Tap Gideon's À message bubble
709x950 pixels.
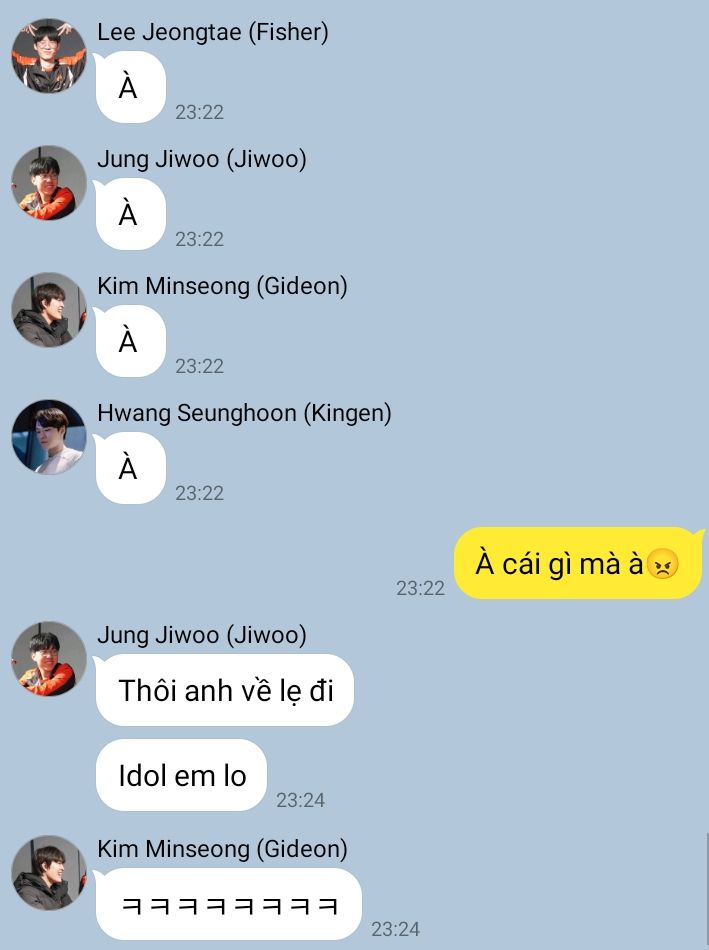tap(130, 341)
